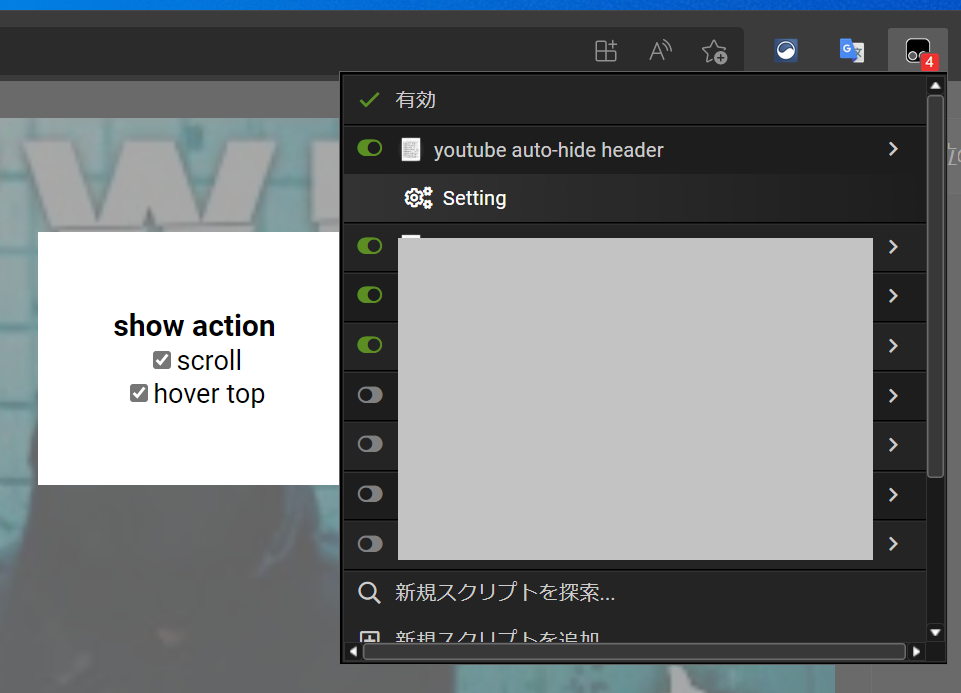Expand the youtube auto-hide header script chevron
Viewport: 961px width, 693px height.
click(891, 148)
